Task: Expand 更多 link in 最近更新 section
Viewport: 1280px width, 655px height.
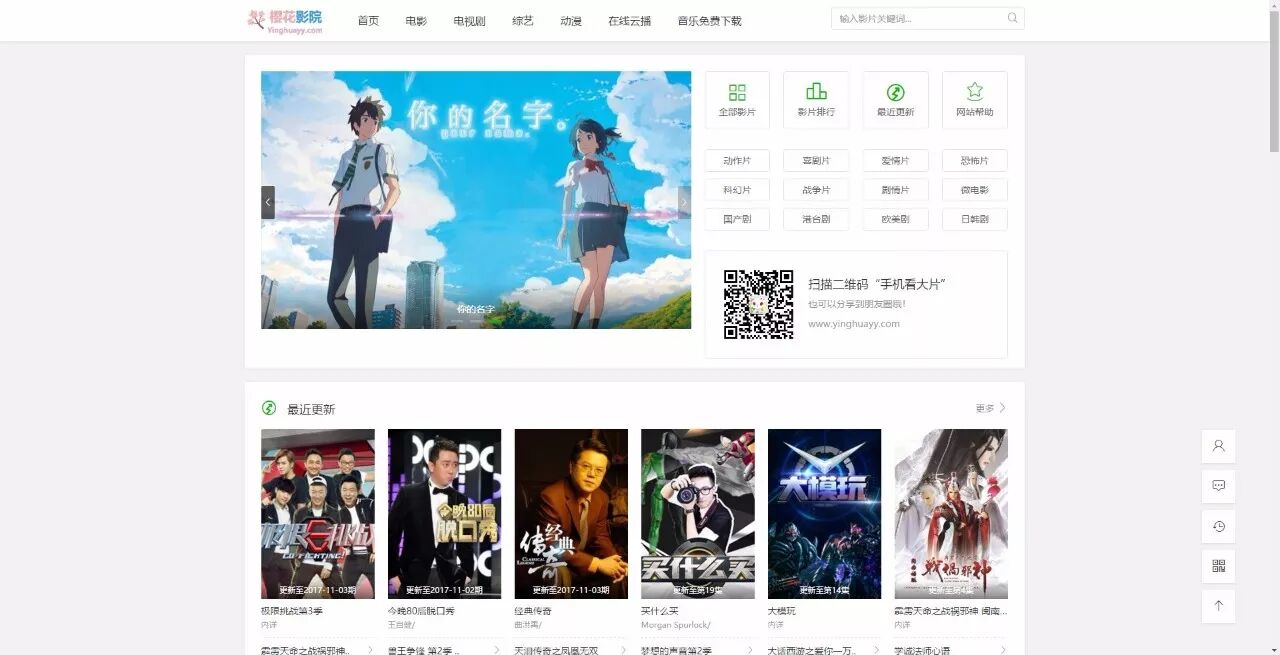Action: coord(991,408)
